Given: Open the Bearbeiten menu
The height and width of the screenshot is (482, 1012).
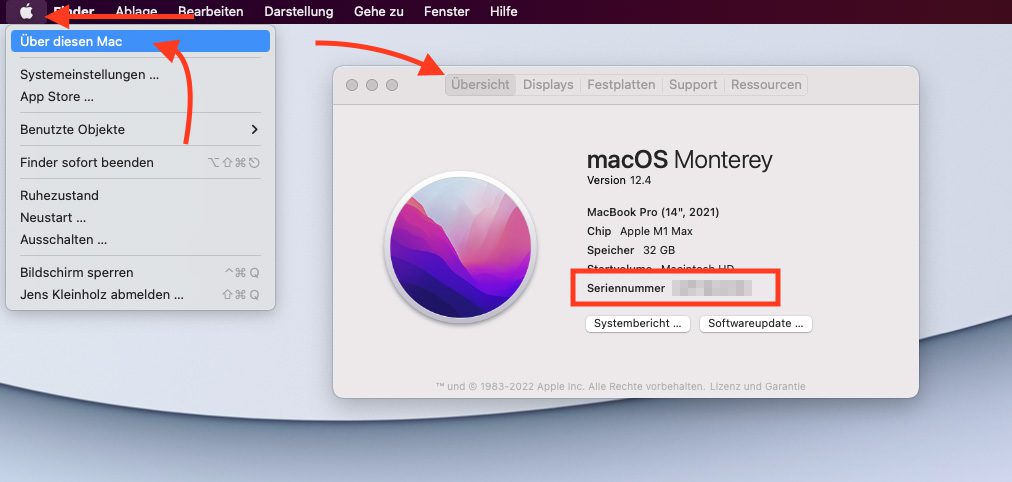Looking at the screenshot, I should 210,12.
